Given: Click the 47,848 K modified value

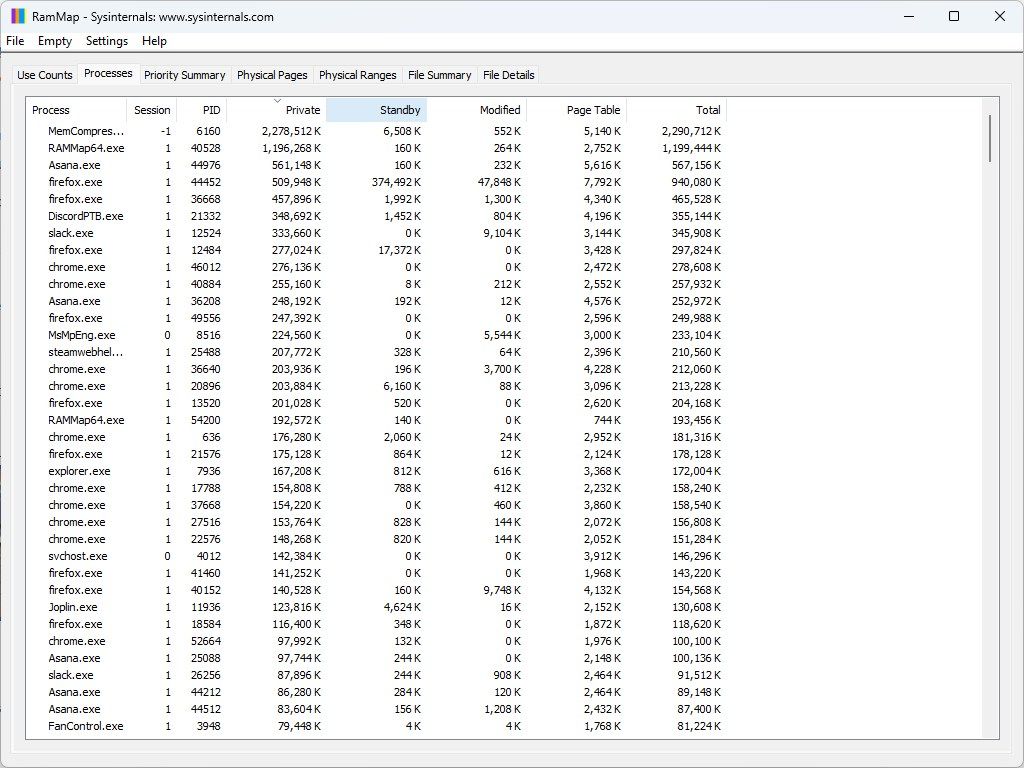Looking at the screenshot, I should click(499, 182).
